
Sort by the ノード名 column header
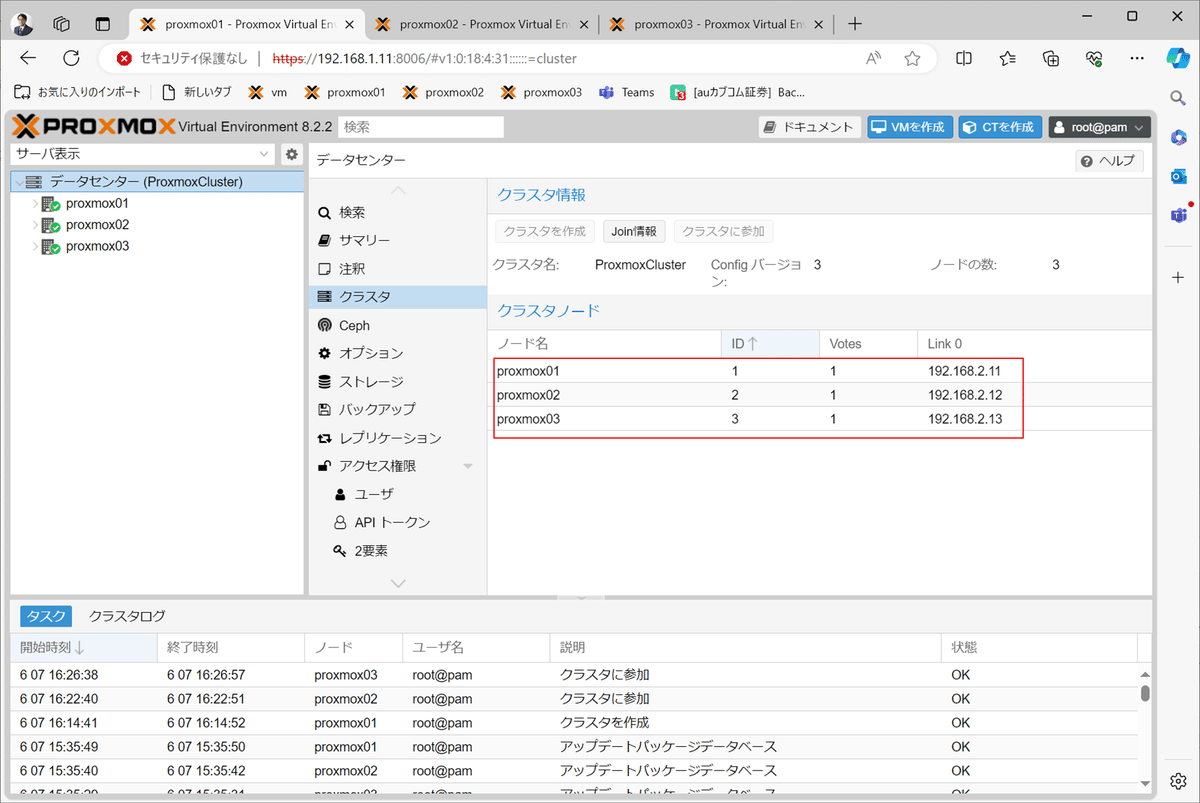click(x=606, y=344)
